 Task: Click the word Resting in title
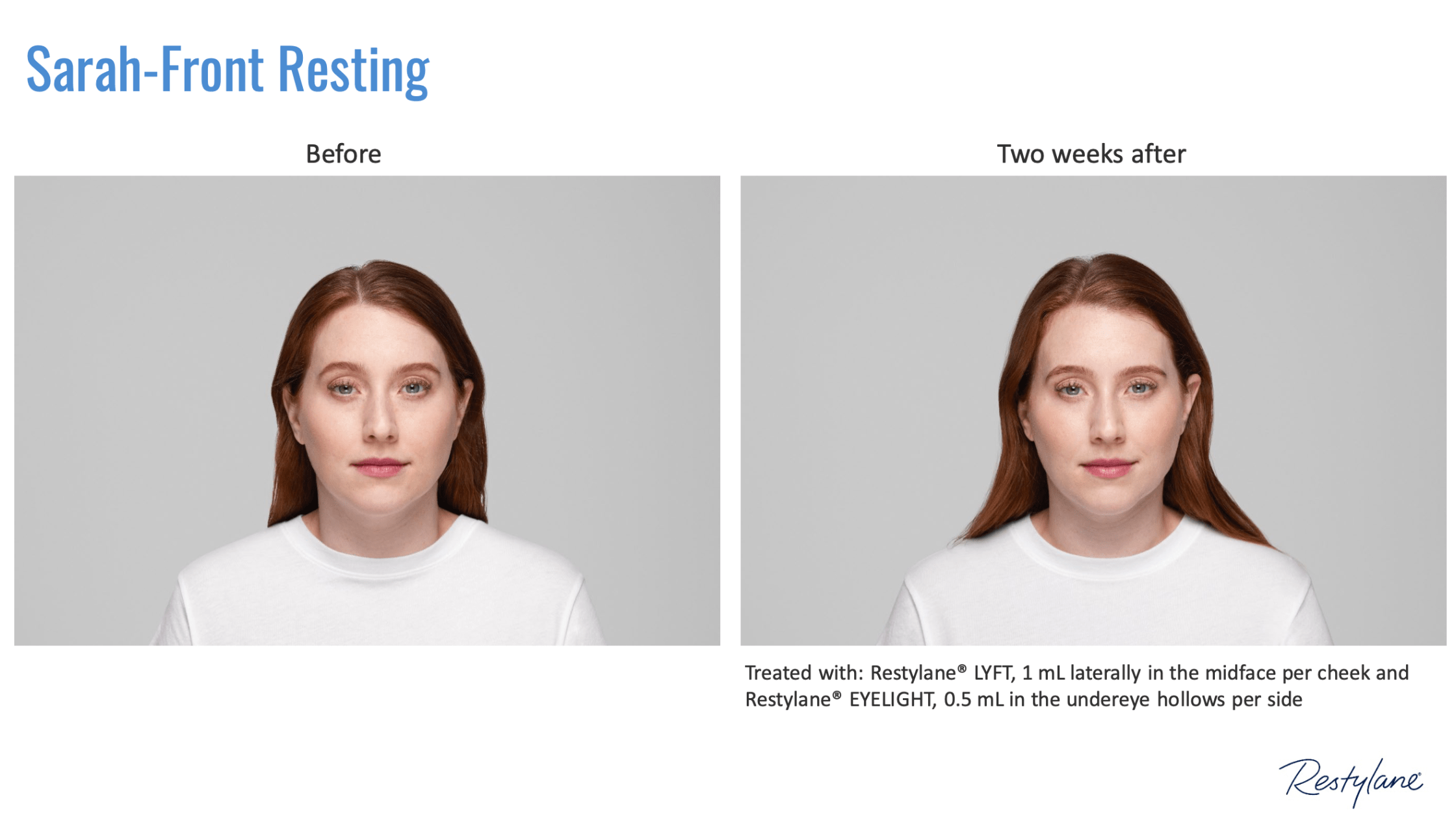[x=354, y=71]
